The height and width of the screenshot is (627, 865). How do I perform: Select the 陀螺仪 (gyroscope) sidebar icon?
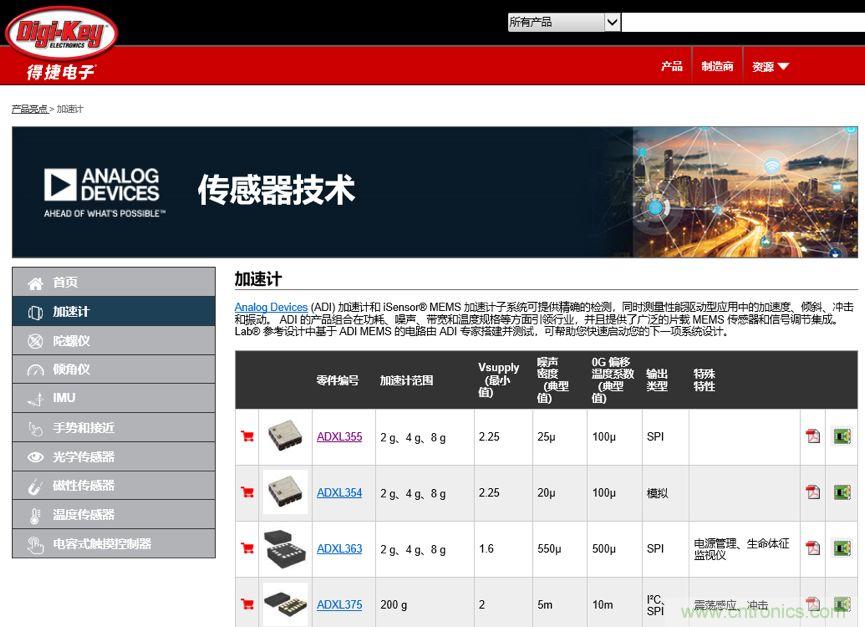pyautogui.click(x=35, y=340)
